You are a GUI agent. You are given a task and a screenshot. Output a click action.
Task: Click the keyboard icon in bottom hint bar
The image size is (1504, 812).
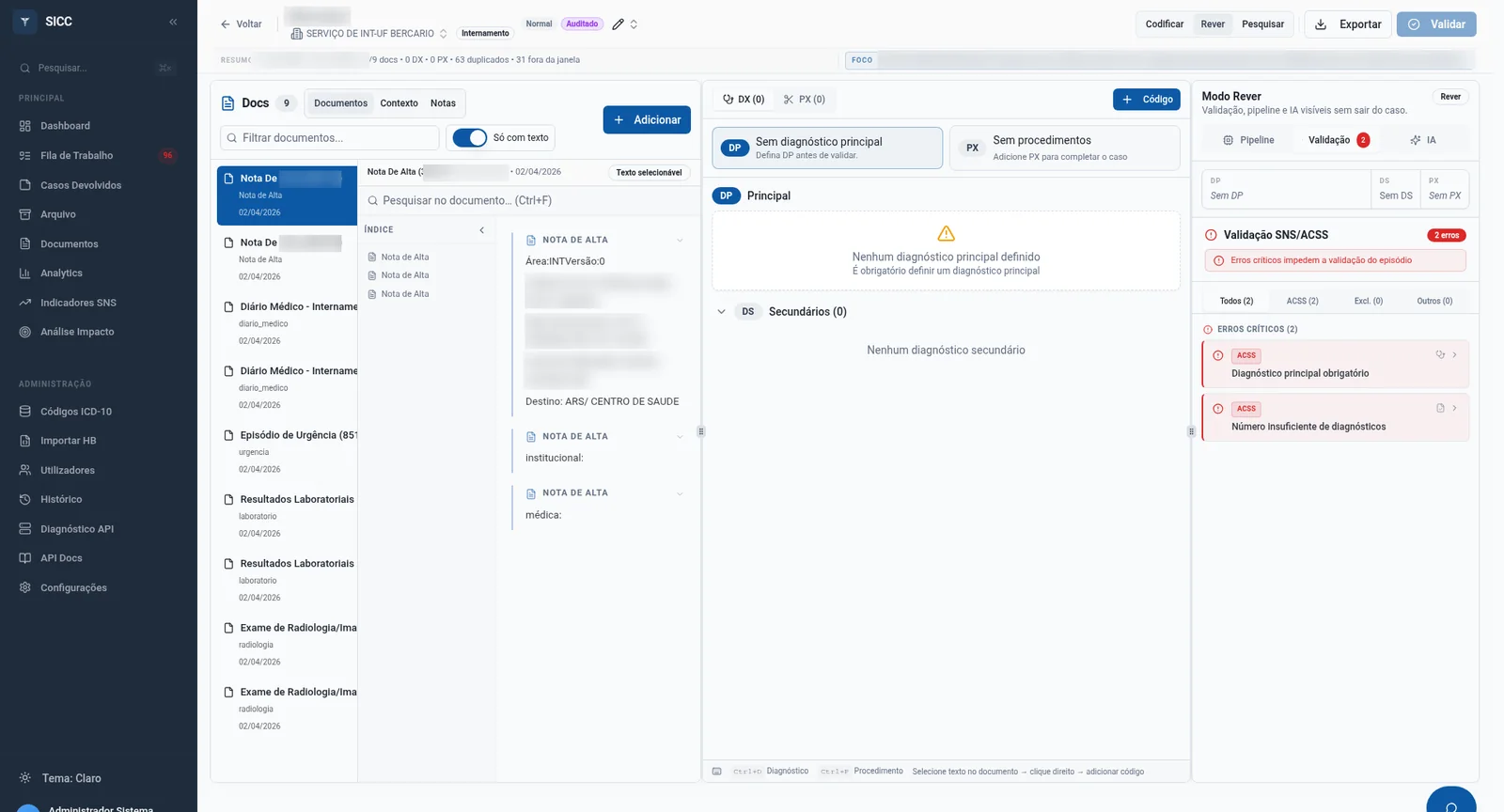tap(717, 772)
